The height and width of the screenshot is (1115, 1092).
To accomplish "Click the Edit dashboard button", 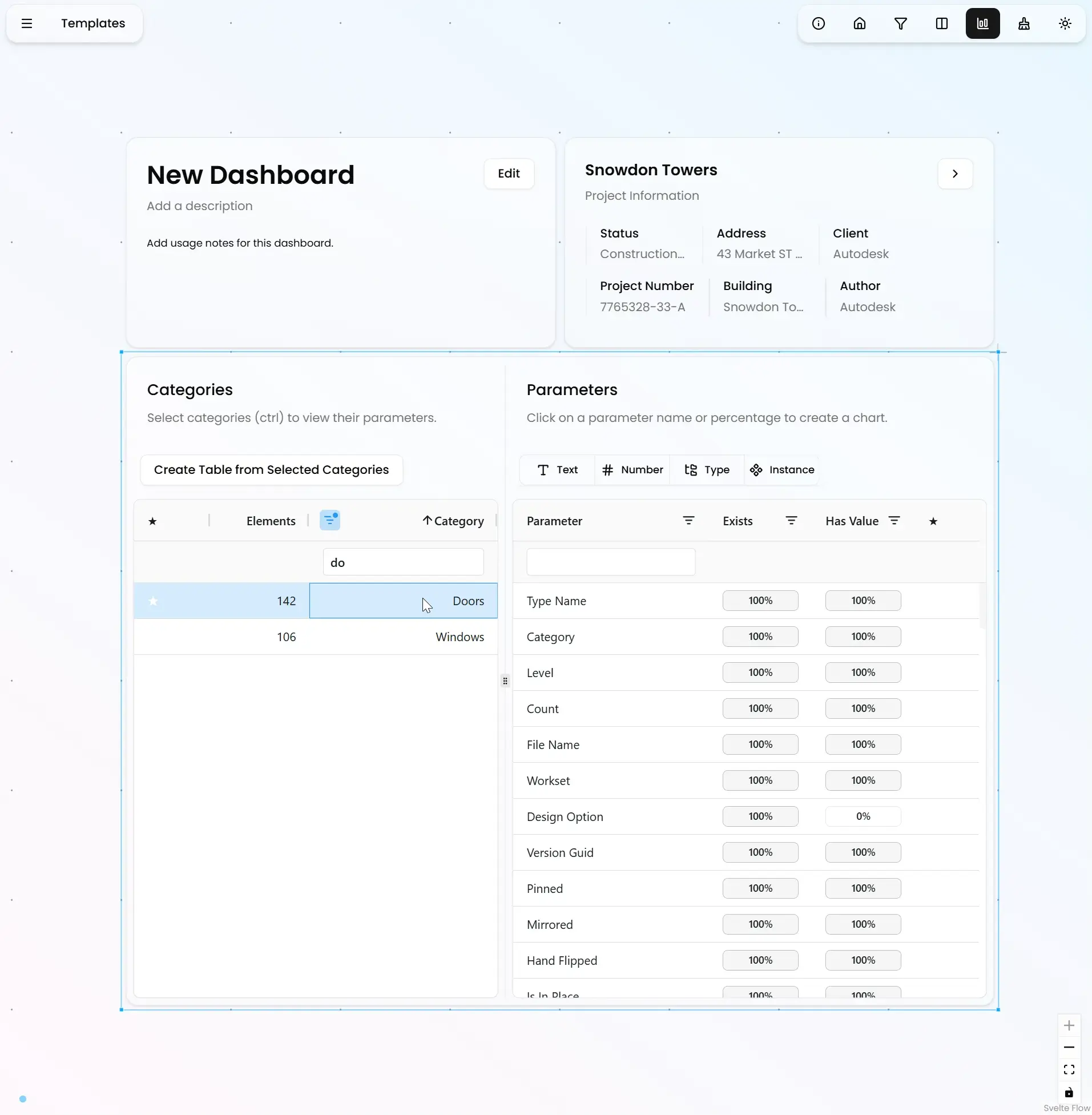I will (508, 174).
